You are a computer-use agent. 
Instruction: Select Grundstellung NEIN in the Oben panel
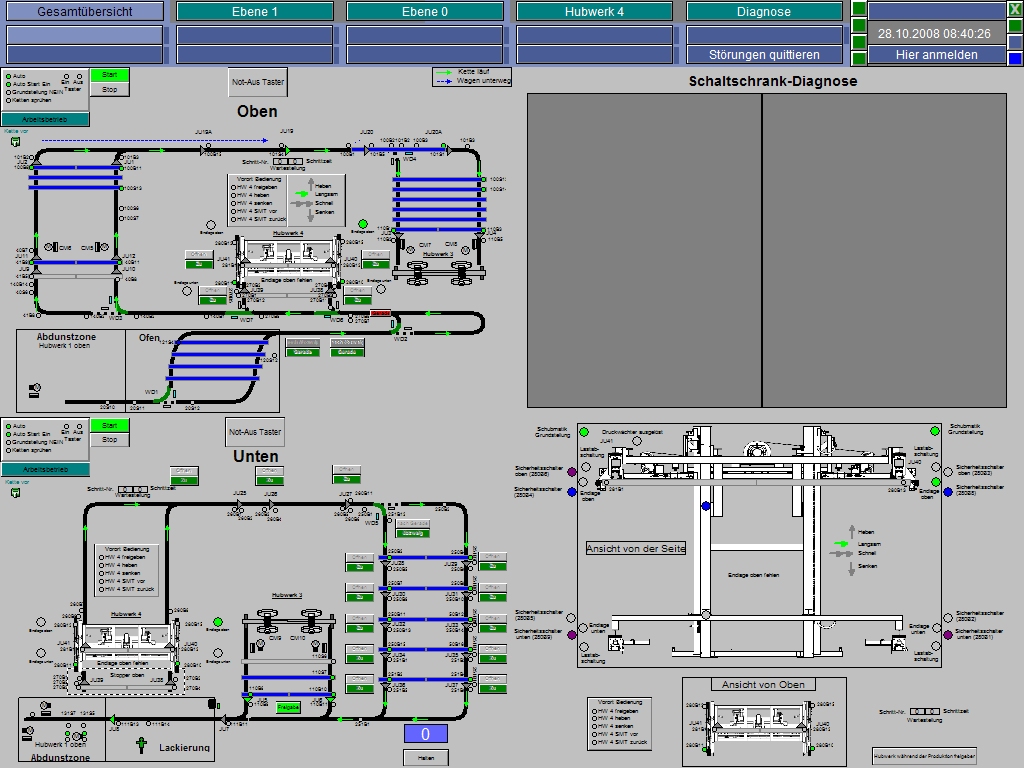(x=8, y=92)
